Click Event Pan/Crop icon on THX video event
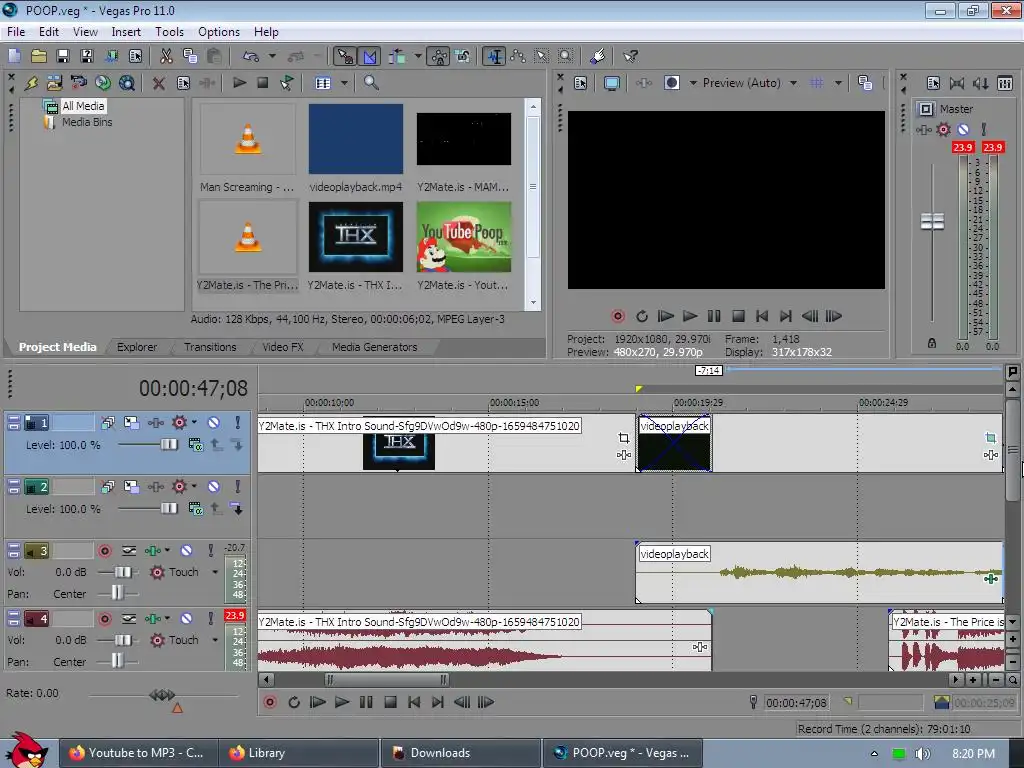 point(624,438)
